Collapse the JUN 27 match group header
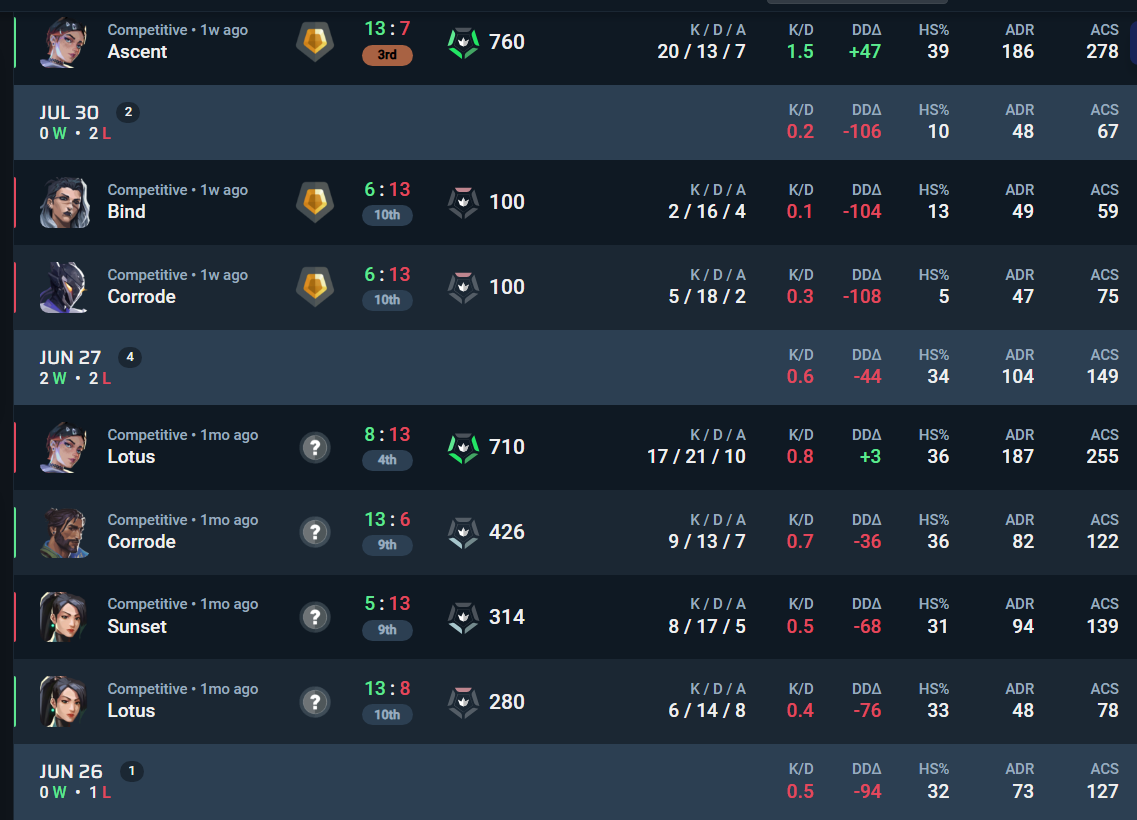 pos(575,367)
